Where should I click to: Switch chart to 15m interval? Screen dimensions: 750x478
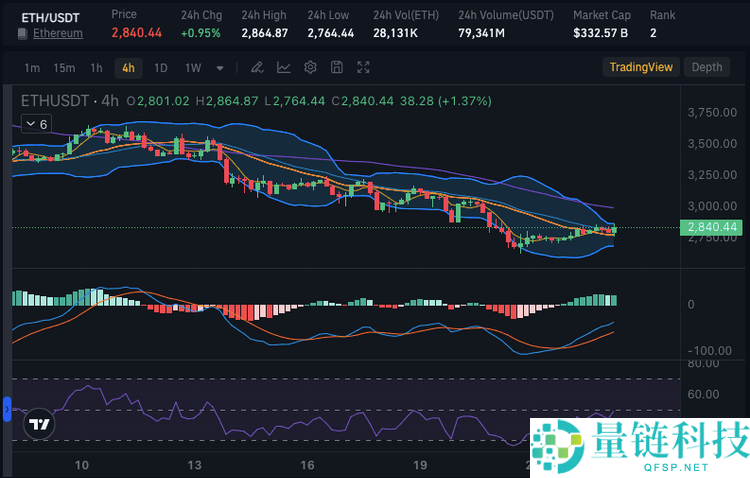(64, 68)
